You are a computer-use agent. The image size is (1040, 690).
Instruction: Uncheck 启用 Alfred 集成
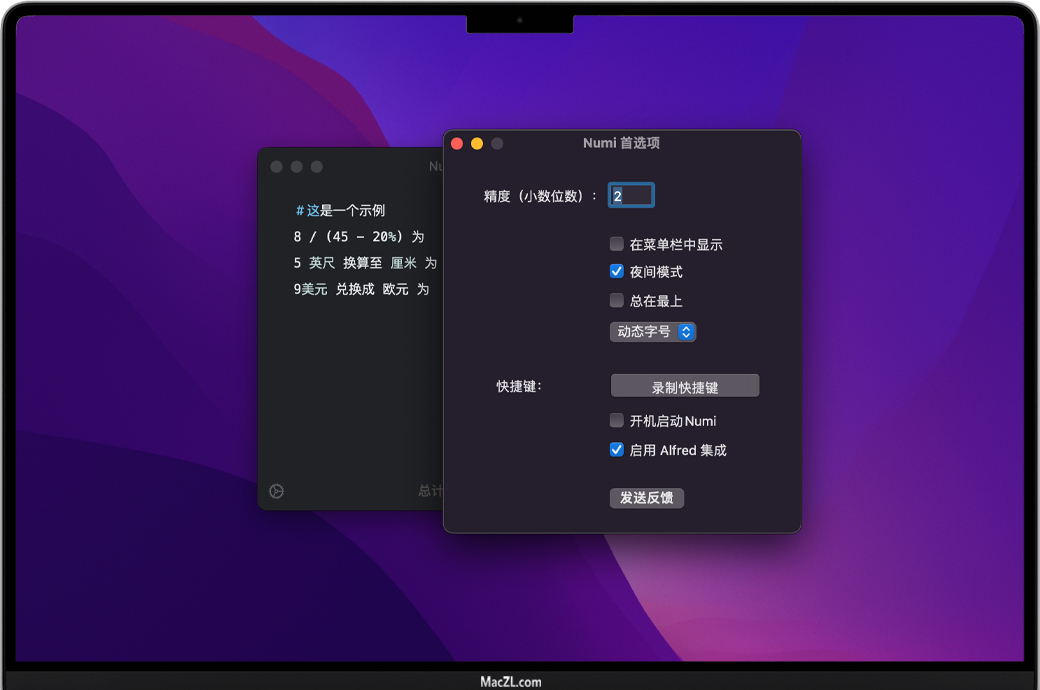pos(617,450)
